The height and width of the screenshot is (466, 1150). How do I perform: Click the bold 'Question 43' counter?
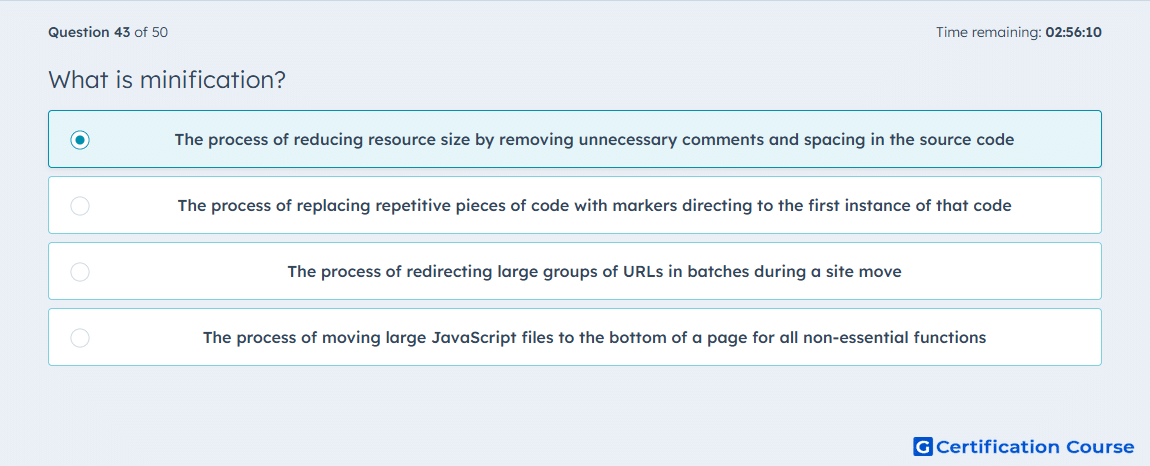pos(89,32)
